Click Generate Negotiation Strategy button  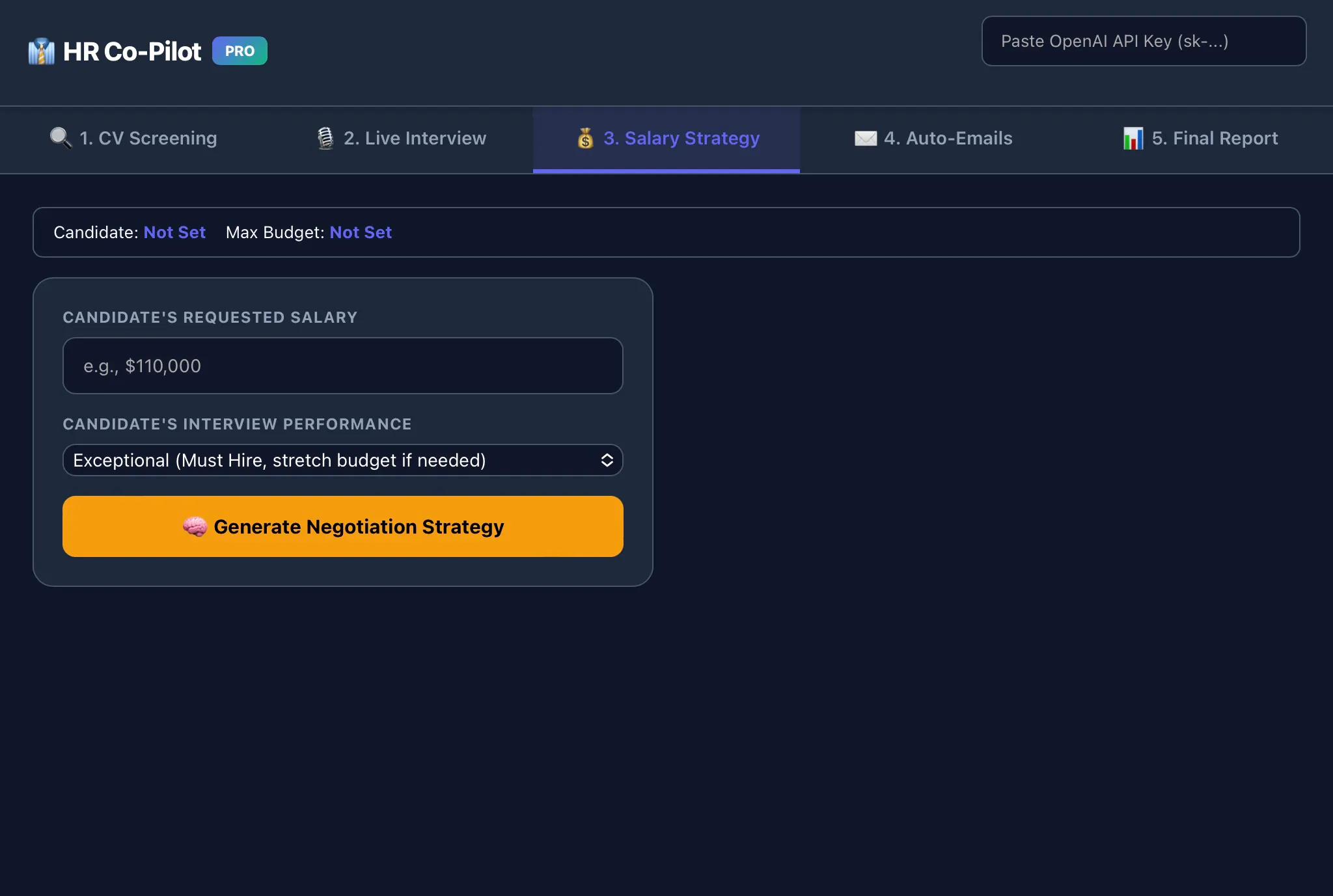click(343, 526)
